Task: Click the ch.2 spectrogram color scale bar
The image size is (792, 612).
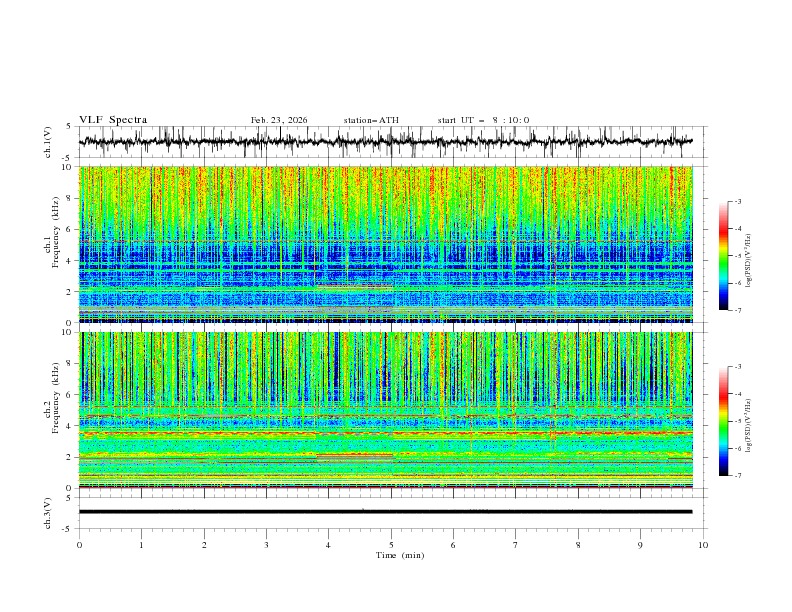Action: [x=723, y=421]
